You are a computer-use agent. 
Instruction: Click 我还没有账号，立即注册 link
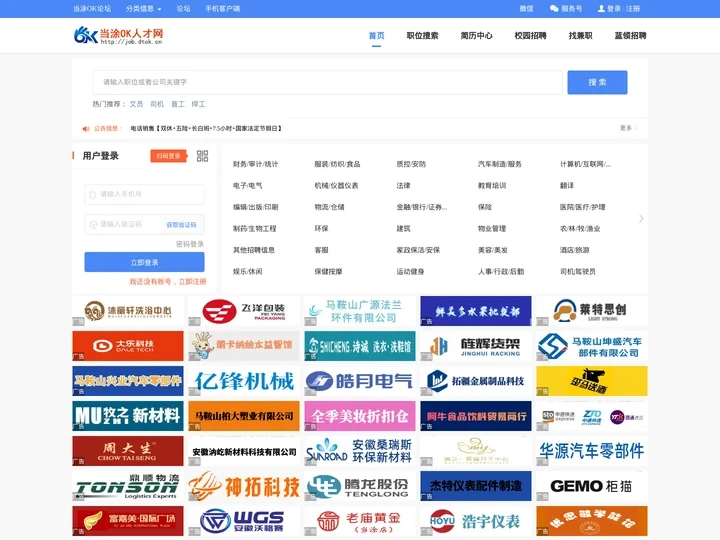coord(168,281)
